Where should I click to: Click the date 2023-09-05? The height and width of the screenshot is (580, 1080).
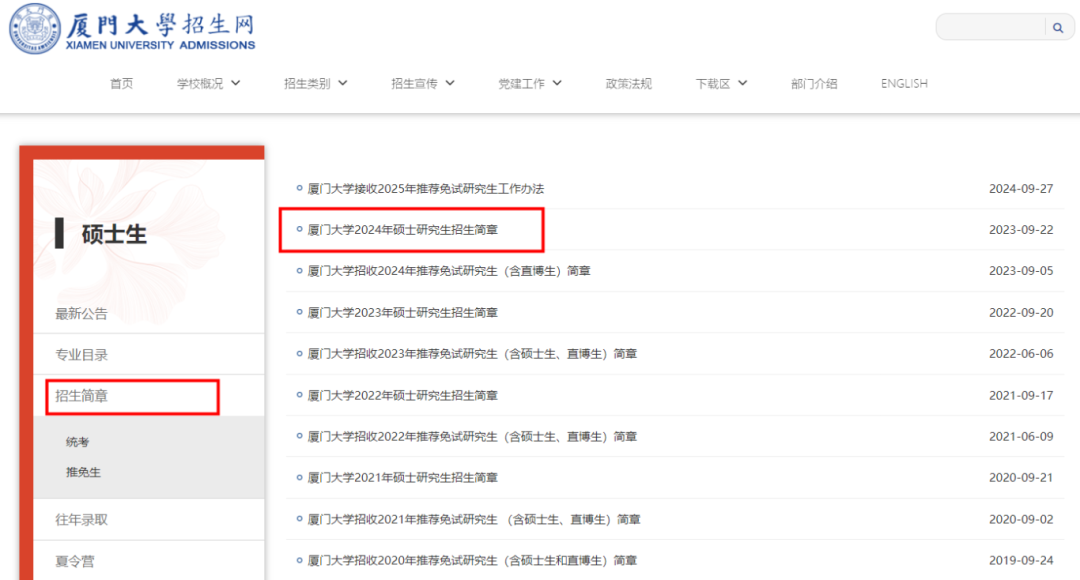pyautogui.click(x=1021, y=271)
